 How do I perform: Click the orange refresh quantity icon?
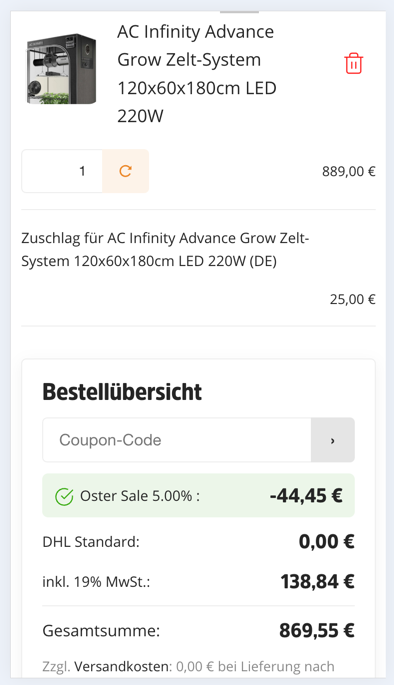(126, 171)
